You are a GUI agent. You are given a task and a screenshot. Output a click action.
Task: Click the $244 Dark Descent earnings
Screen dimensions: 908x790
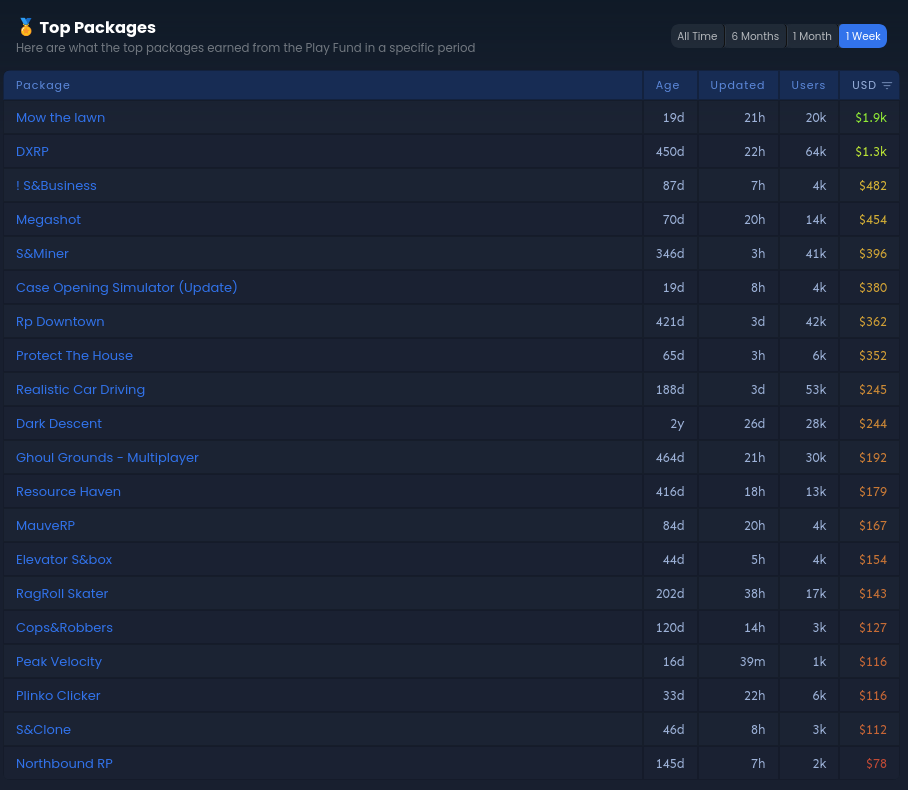(x=873, y=423)
